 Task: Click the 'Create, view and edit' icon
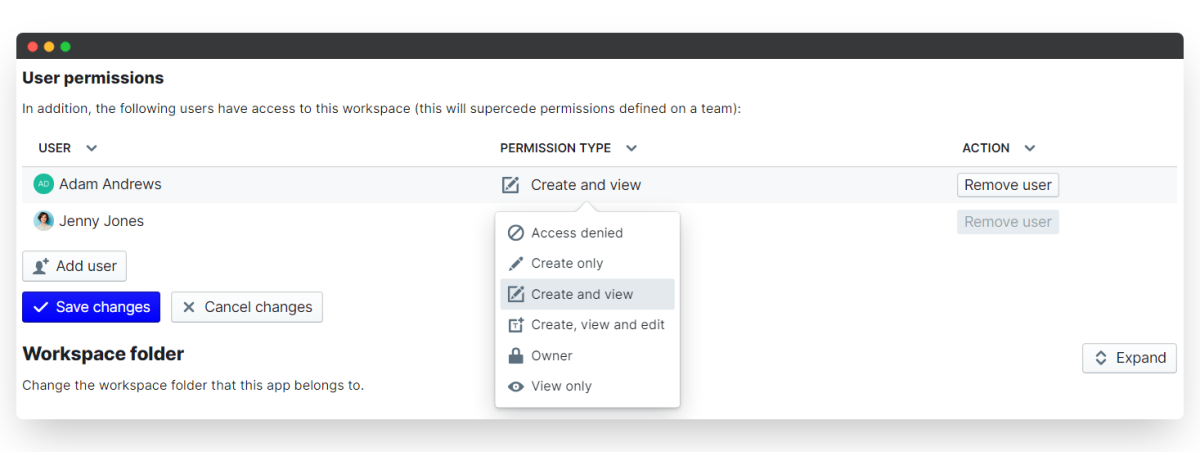click(516, 325)
